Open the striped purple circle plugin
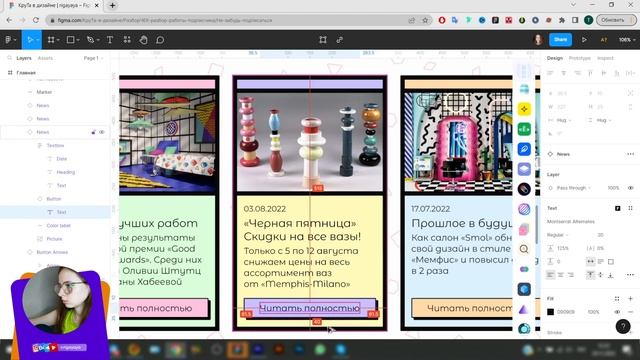The height and width of the screenshot is (360, 640). pyautogui.click(x=524, y=209)
